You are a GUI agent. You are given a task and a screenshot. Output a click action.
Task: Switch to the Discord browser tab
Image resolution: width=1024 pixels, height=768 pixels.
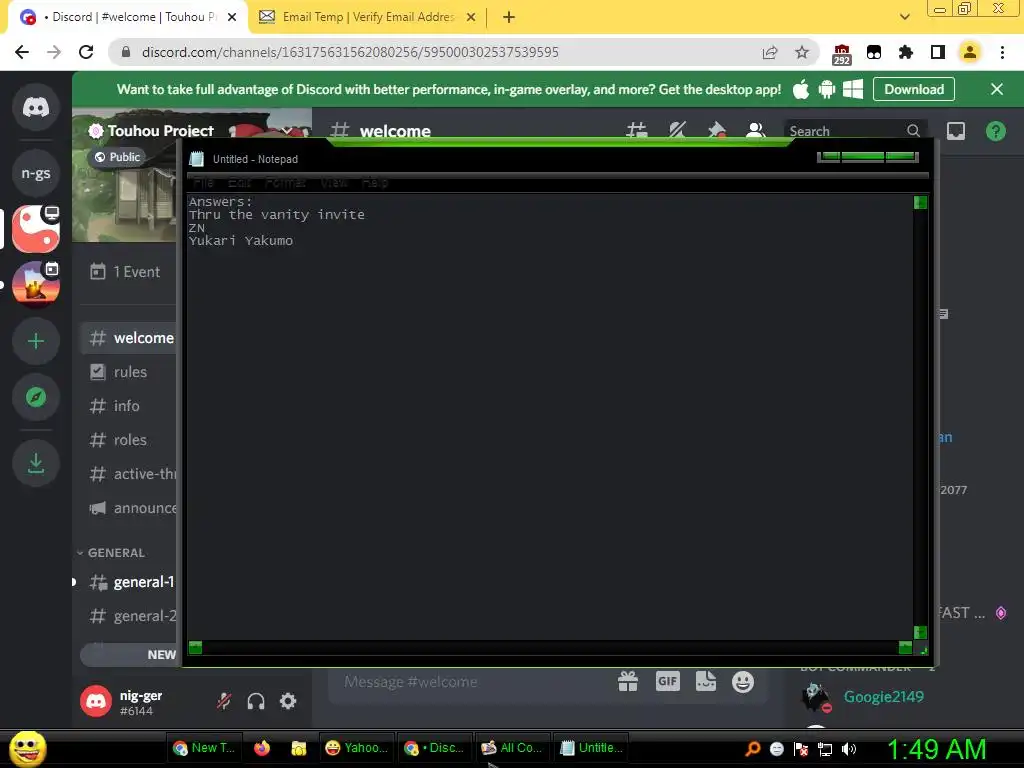[127, 17]
